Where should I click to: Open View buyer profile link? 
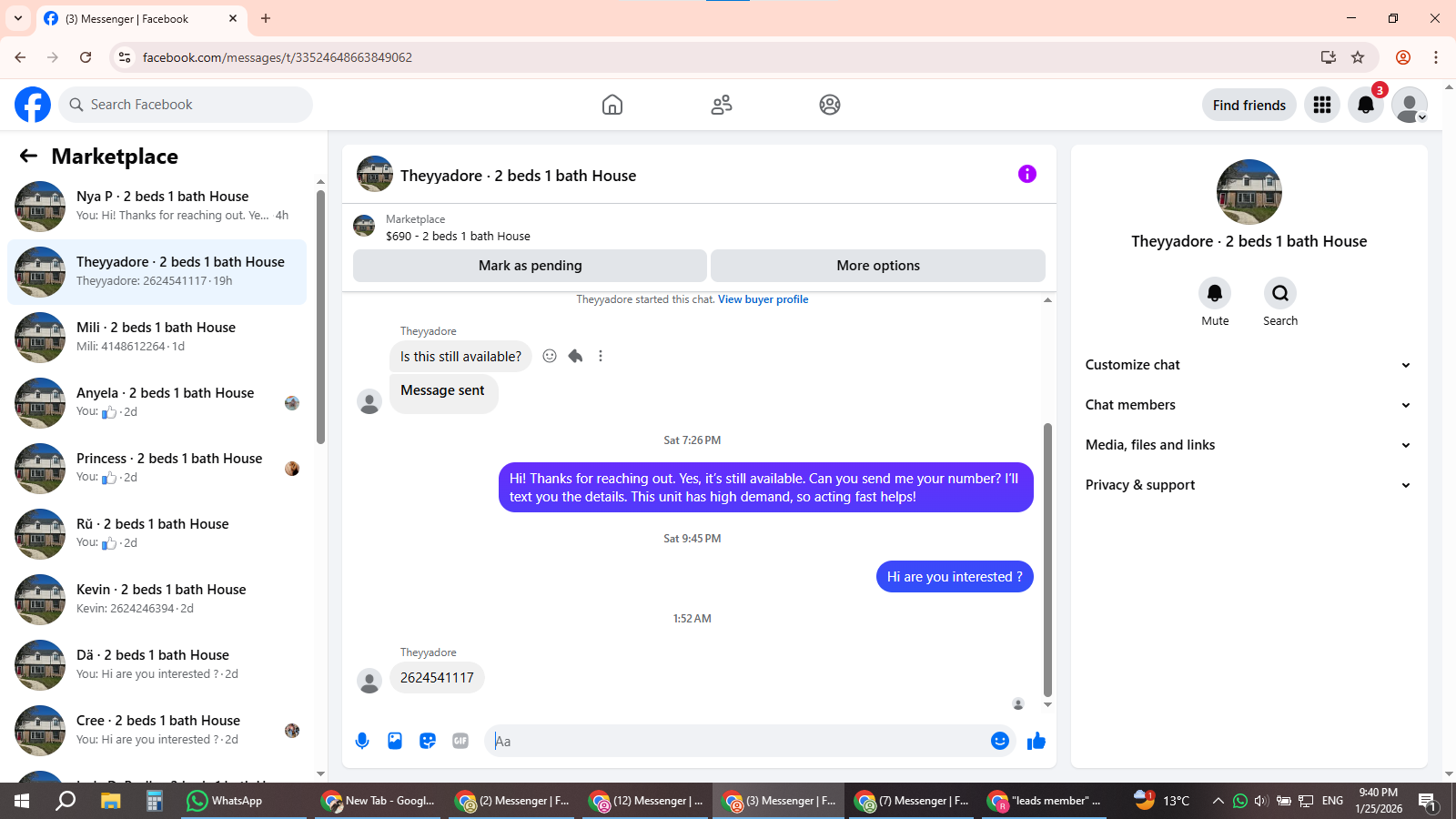[x=763, y=299]
